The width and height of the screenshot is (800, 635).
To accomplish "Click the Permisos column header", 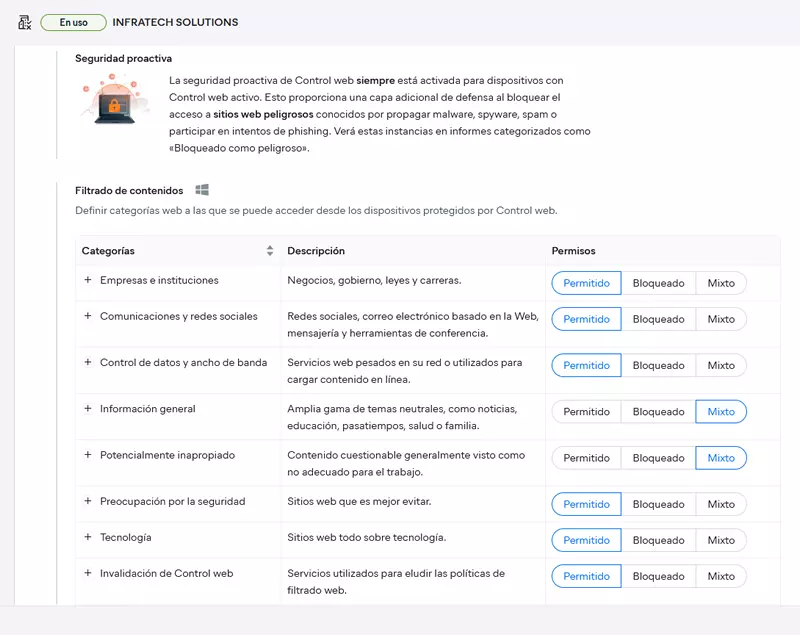I will tap(573, 251).
